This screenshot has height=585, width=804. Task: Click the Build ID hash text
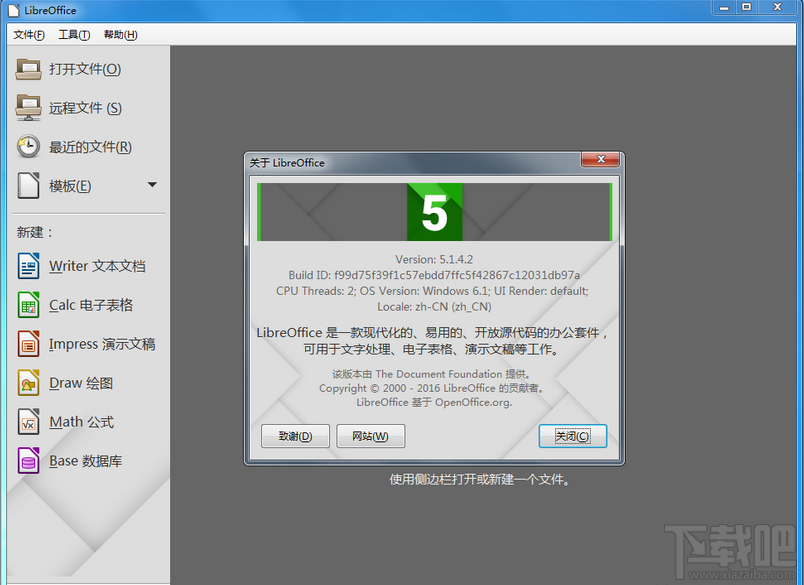[x=435, y=272]
